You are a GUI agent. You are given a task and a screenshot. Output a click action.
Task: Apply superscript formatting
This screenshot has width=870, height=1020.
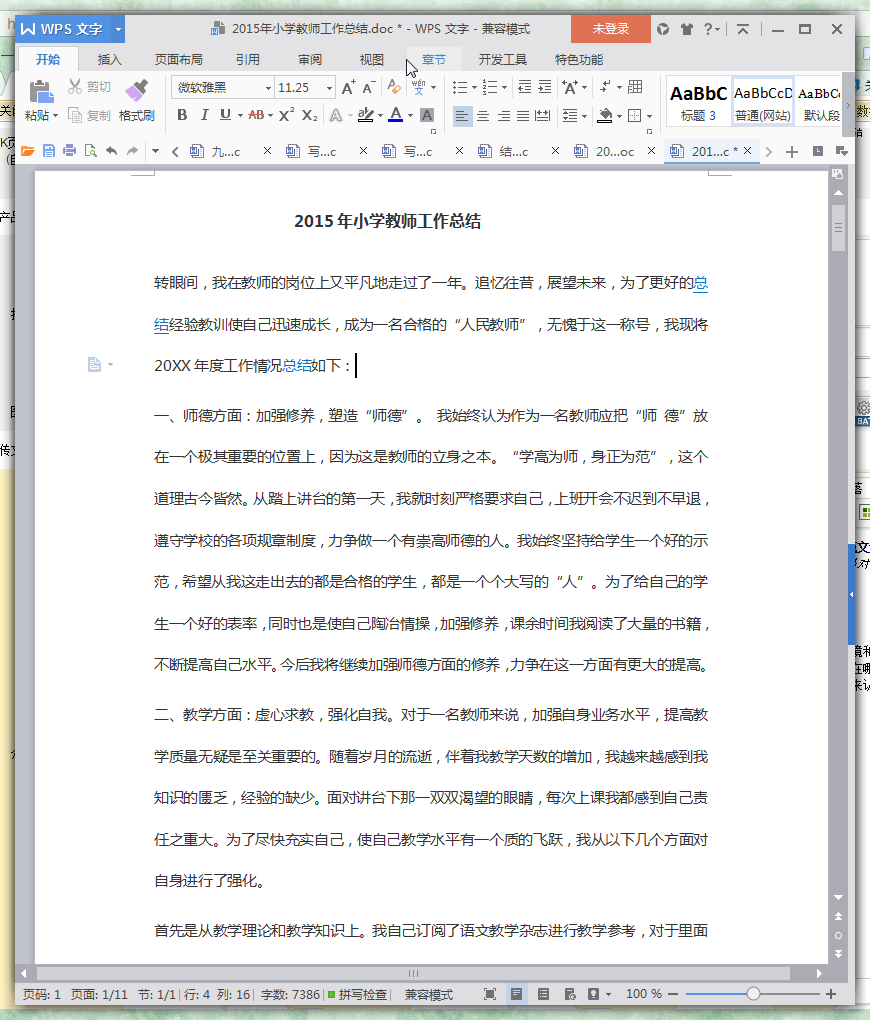(x=284, y=115)
